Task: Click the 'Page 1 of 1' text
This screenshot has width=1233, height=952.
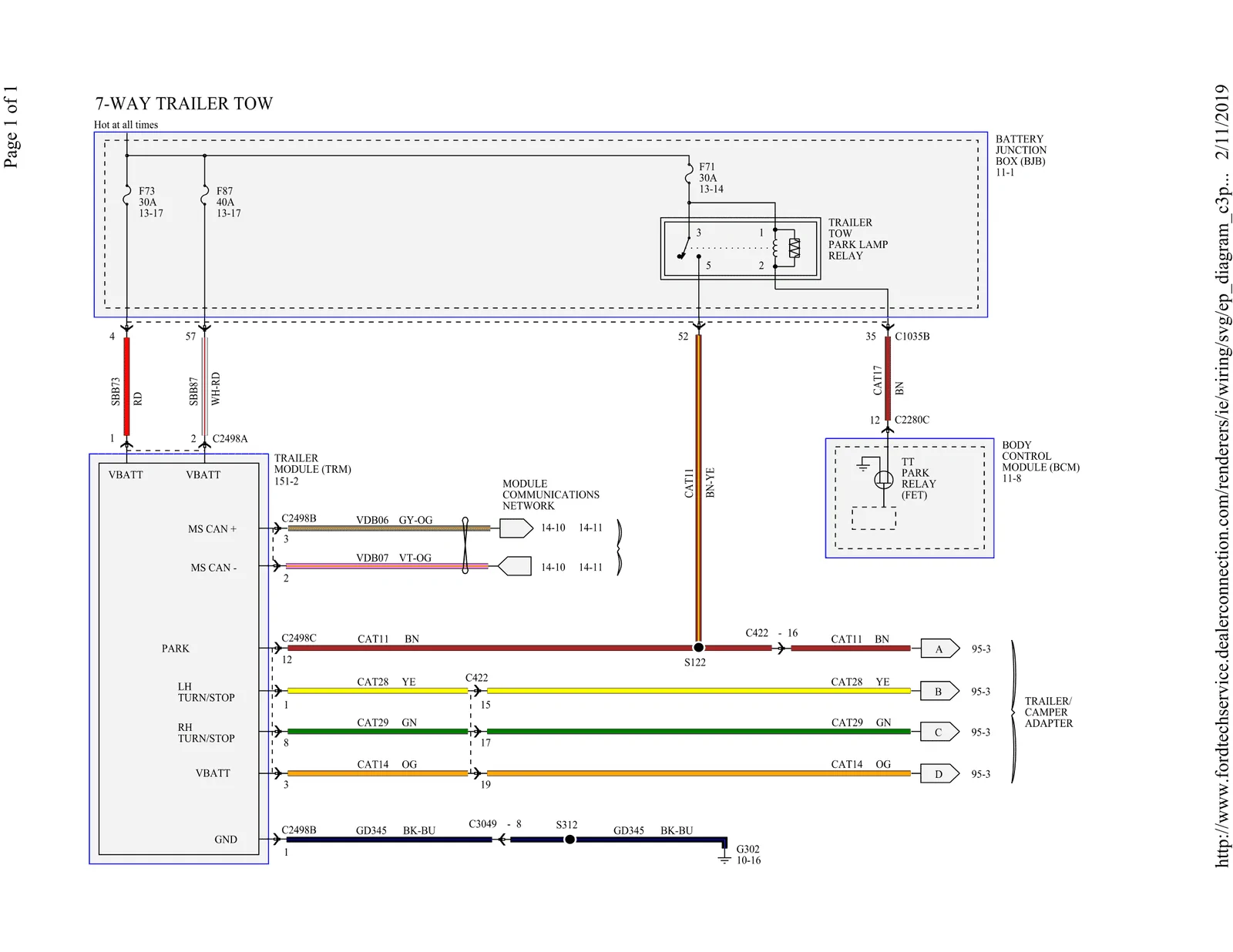Action: click(x=11, y=126)
